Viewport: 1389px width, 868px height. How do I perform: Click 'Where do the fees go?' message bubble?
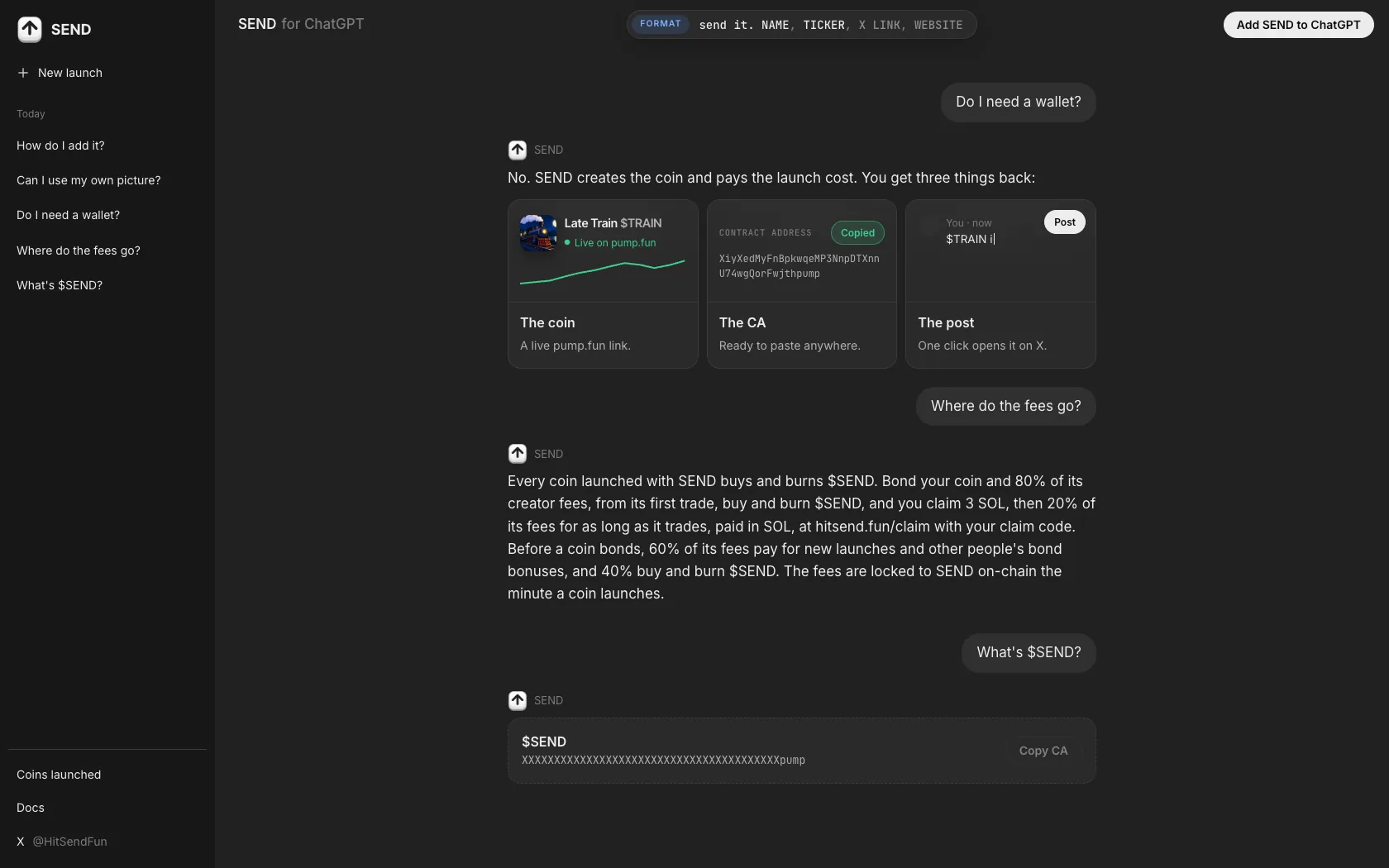1005,407
